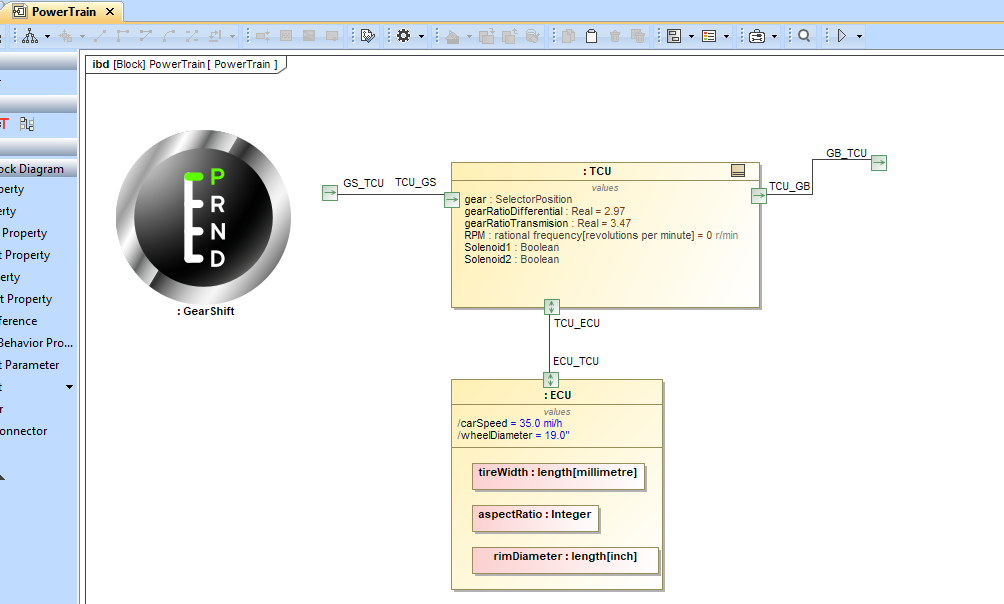
Task: Toggle TCU compartment display button
Action: click(738, 171)
